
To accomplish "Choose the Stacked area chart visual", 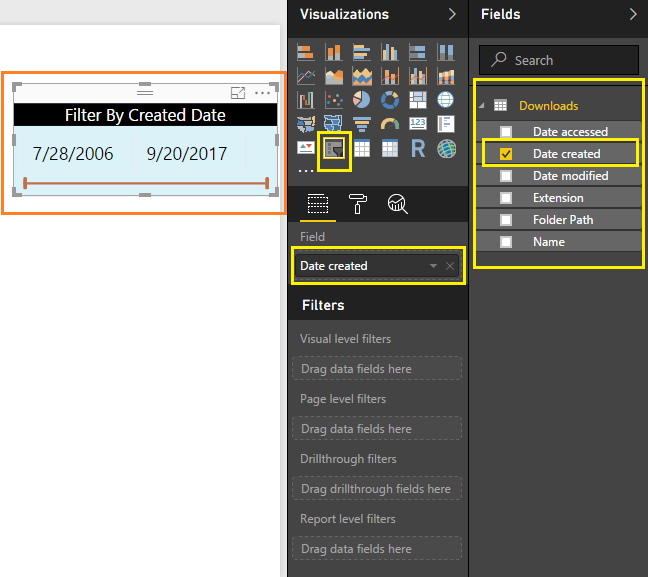I will tap(362, 76).
